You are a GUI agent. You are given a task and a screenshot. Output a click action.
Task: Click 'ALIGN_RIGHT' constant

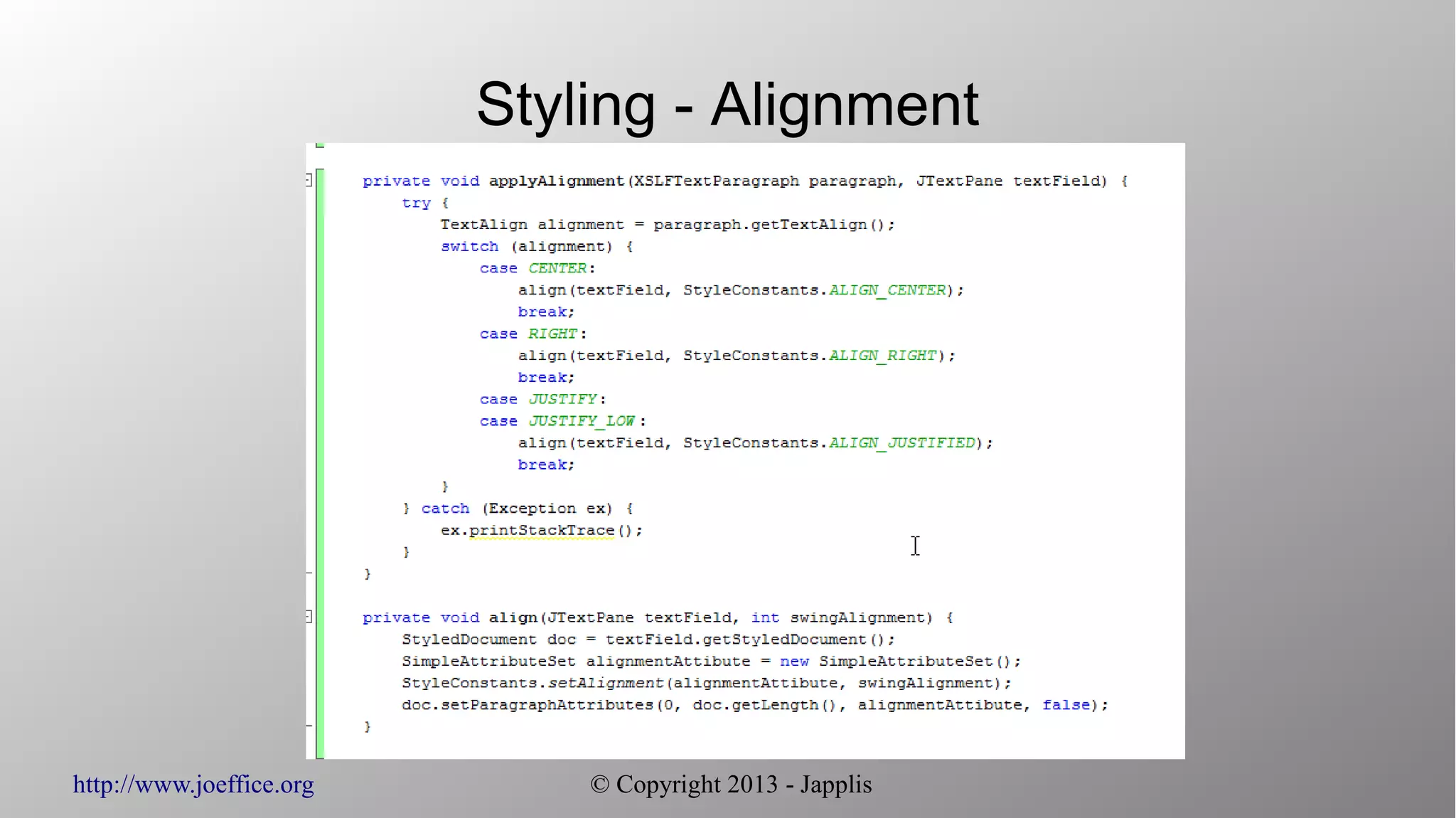point(883,356)
